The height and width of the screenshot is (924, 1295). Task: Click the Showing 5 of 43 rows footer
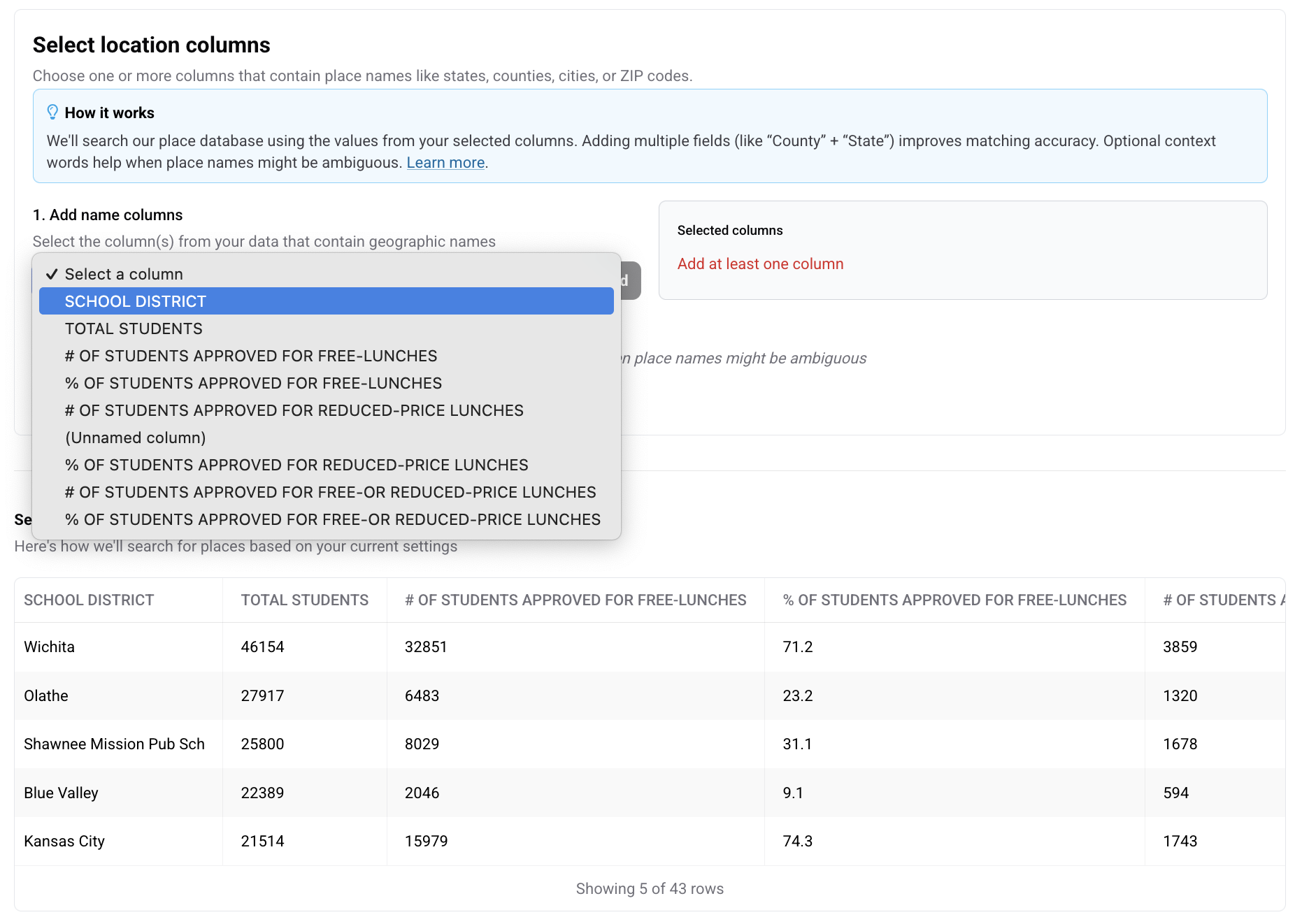(x=649, y=889)
